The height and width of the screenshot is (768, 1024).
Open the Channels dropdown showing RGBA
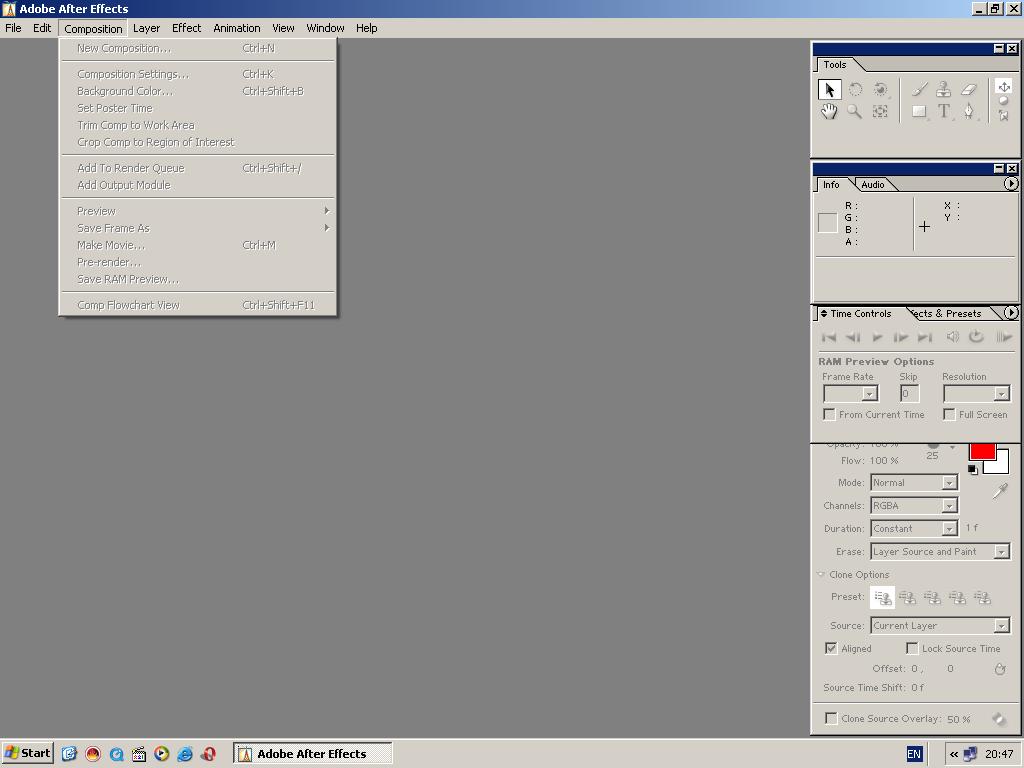pyautogui.click(x=914, y=505)
